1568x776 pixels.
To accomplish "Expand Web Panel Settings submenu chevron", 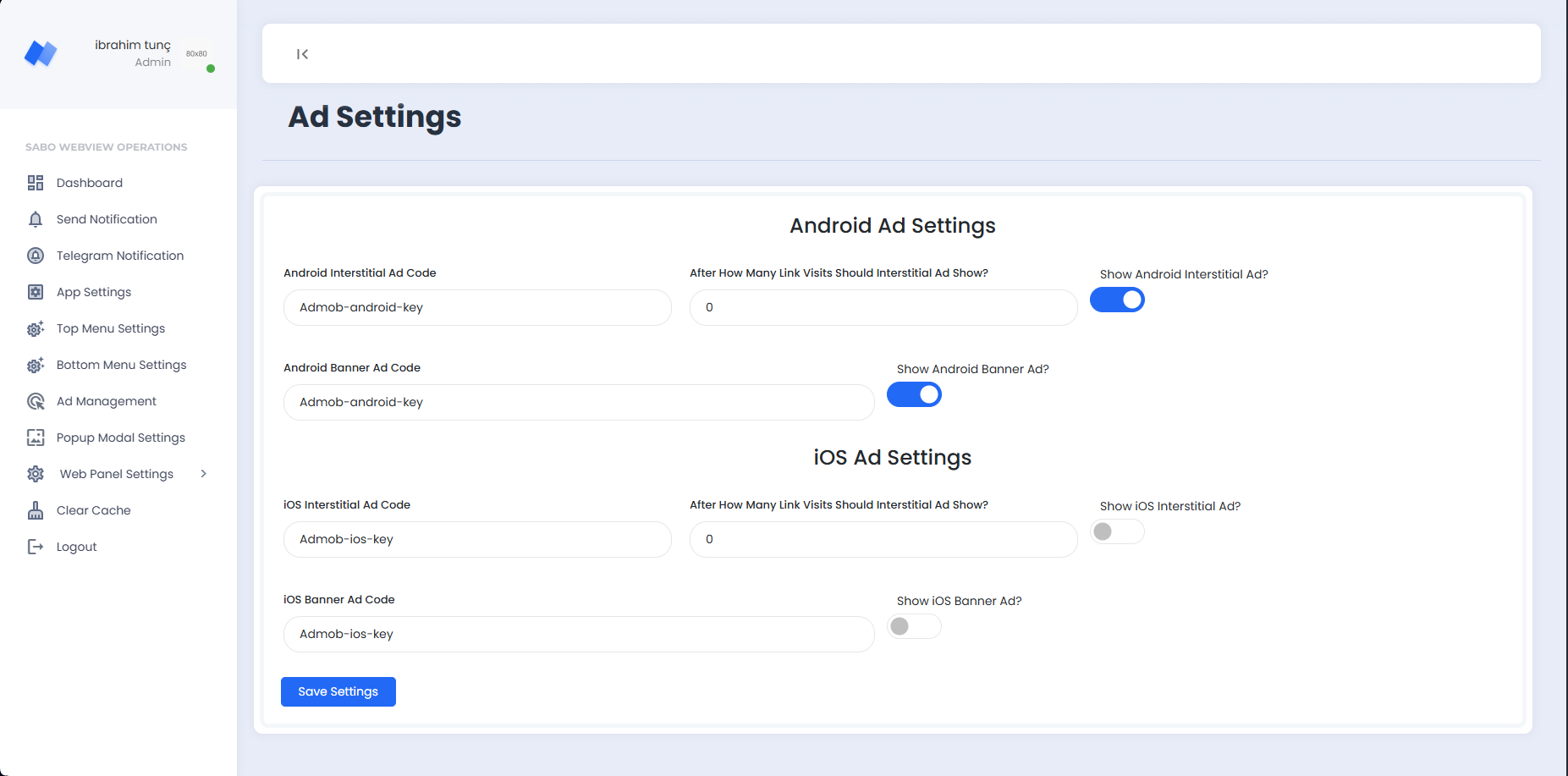I will click(x=203, y=474).
